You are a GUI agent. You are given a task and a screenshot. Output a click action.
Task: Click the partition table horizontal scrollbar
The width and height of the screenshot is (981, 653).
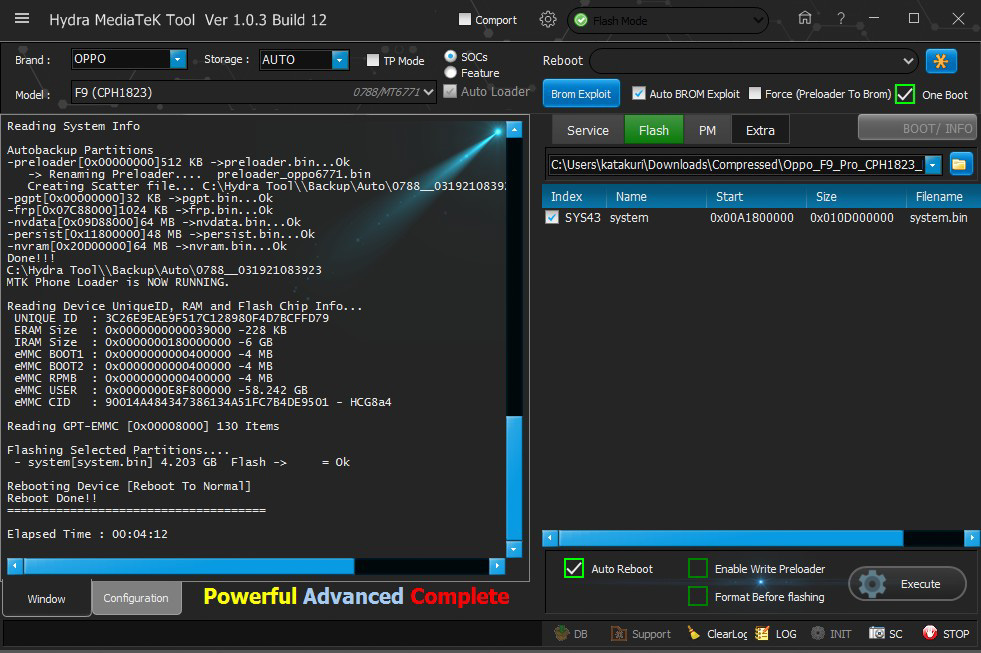tap(731, 538)
